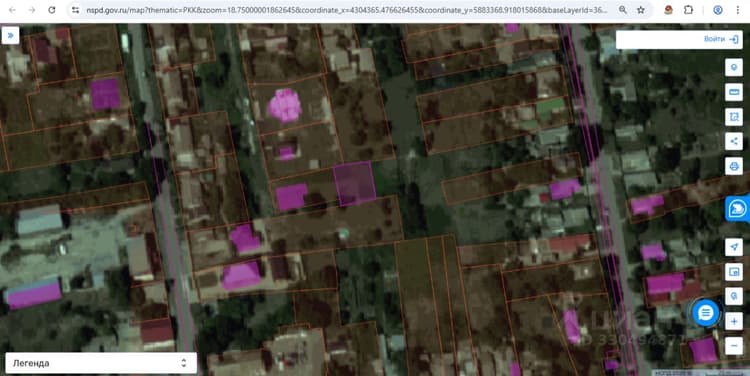This screenshot has height=376, width=750.
Task: Open the red browser extension icon
Action: pos(669,10)
